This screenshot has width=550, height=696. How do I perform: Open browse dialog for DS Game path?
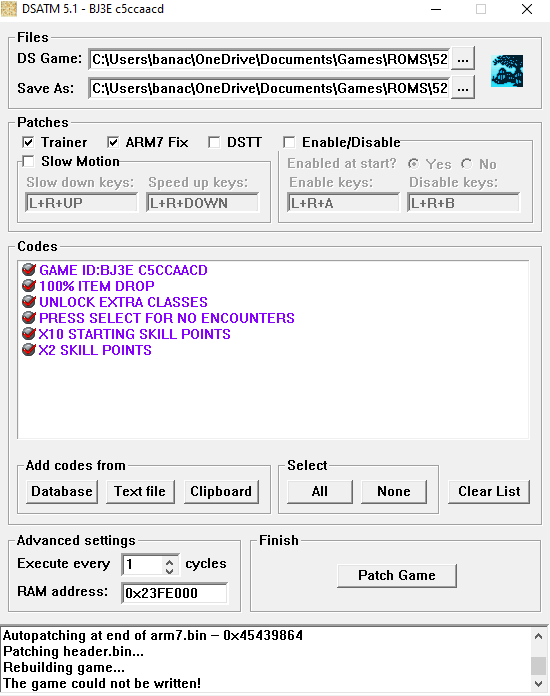pos(463,59)
